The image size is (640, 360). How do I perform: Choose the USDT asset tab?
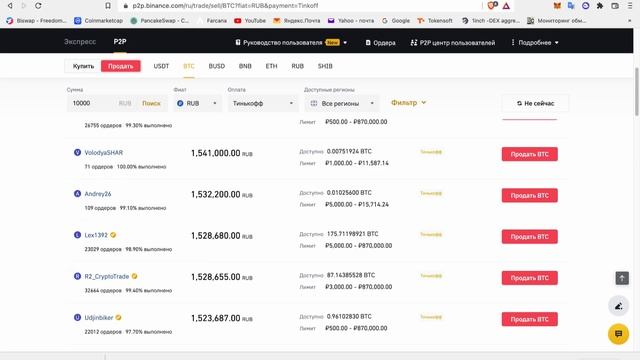(161, 66)
